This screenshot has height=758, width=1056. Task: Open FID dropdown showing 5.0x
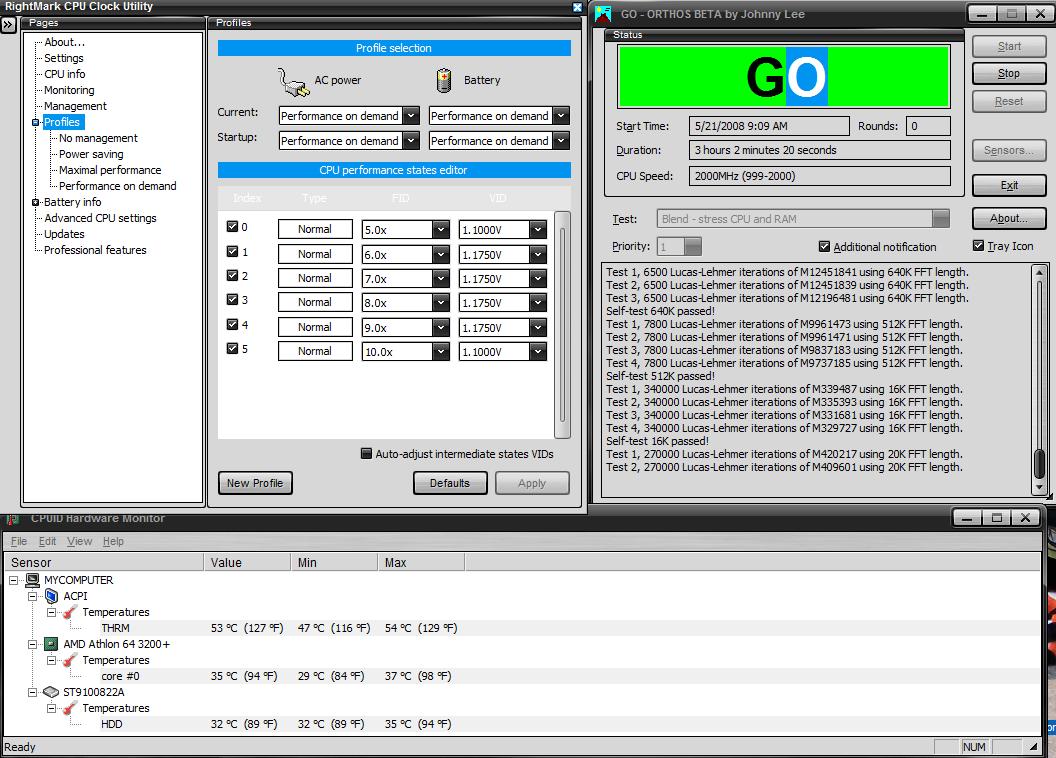[440, 230]
